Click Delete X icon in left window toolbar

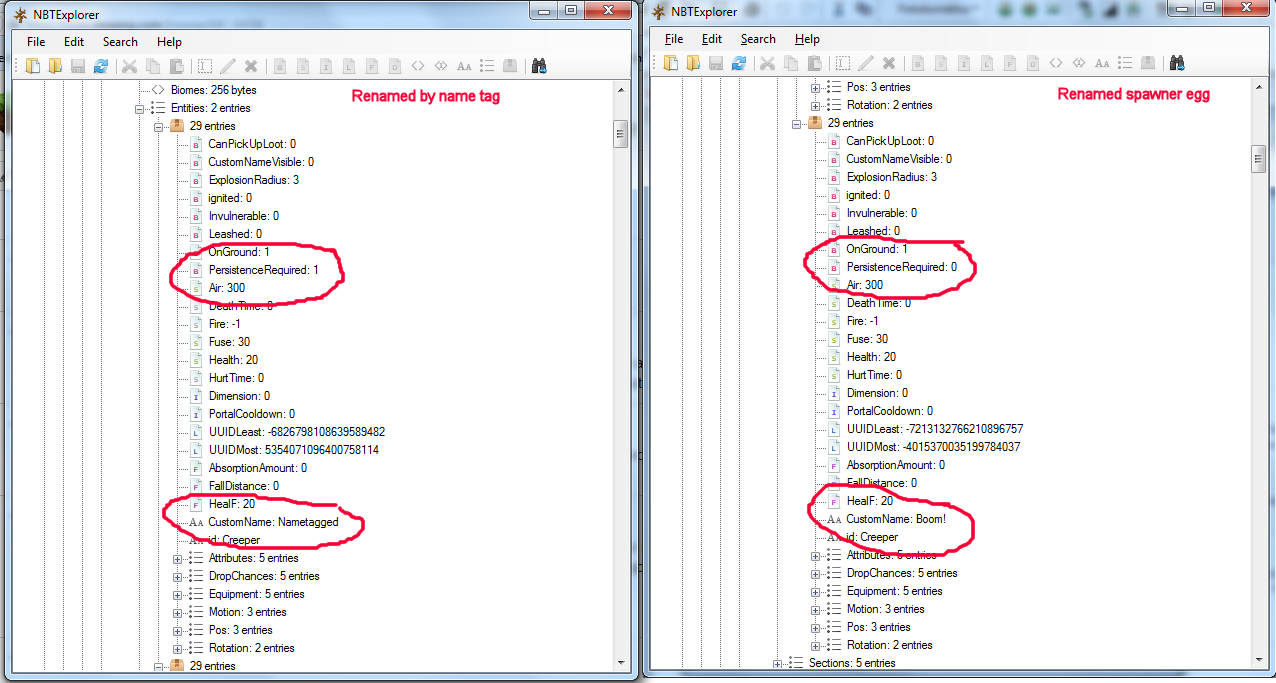250,66
